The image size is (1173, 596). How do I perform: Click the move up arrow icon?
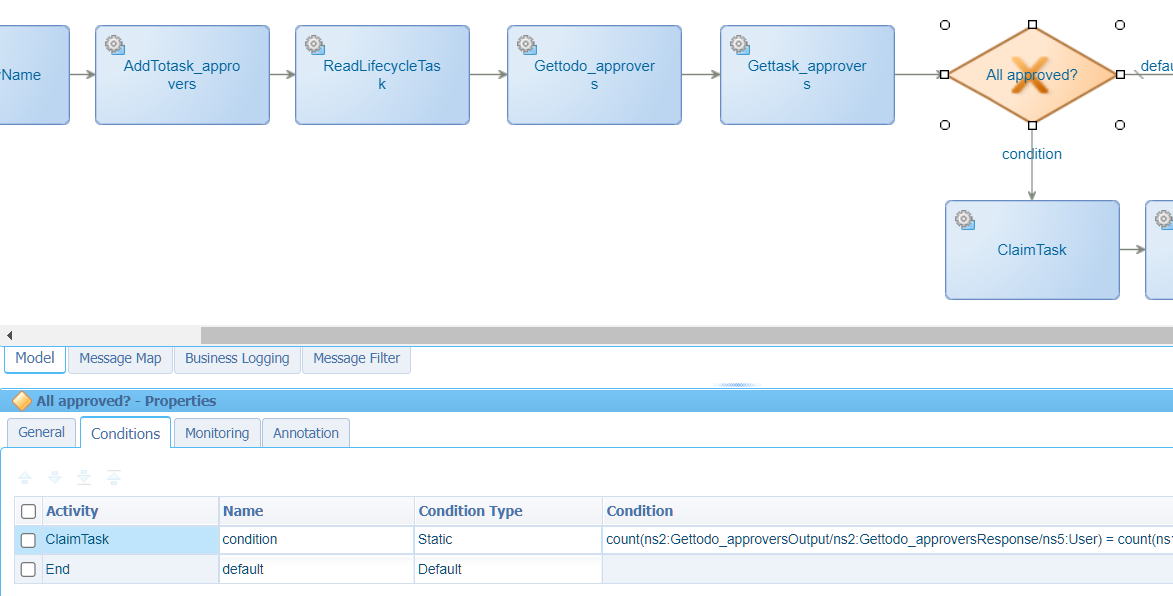(26, 478)
